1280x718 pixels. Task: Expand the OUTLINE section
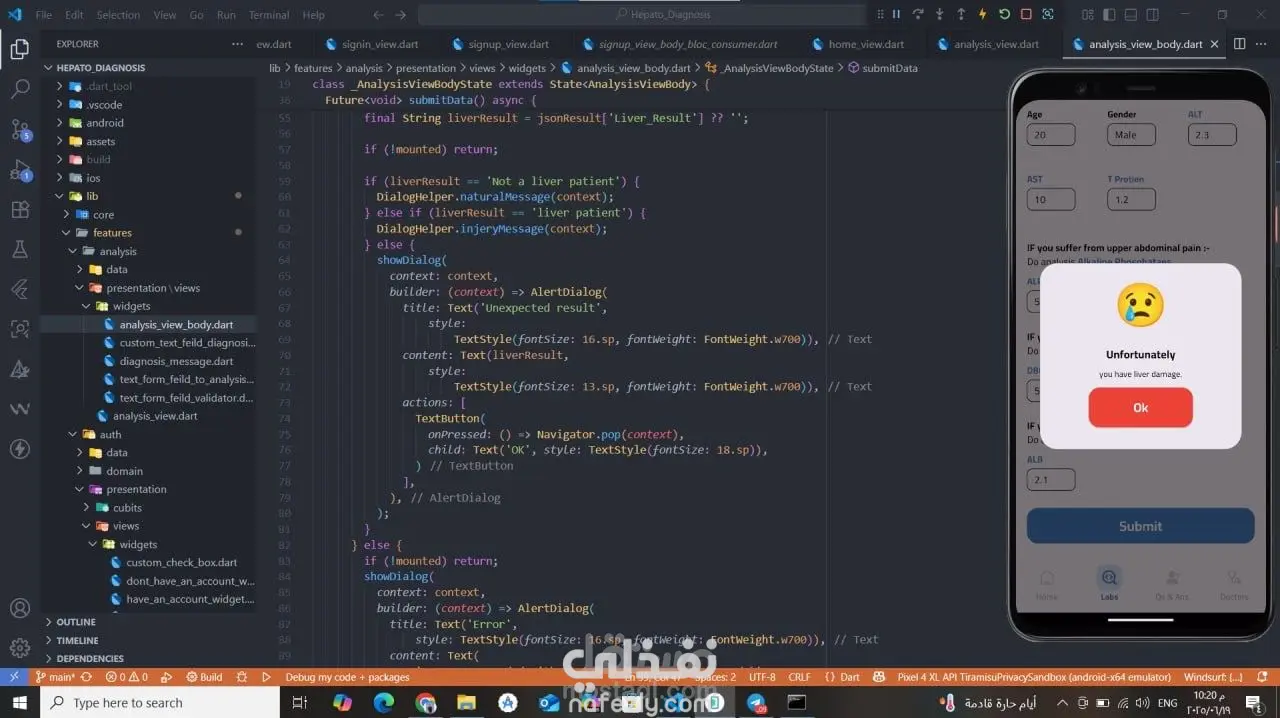[148, 622]
